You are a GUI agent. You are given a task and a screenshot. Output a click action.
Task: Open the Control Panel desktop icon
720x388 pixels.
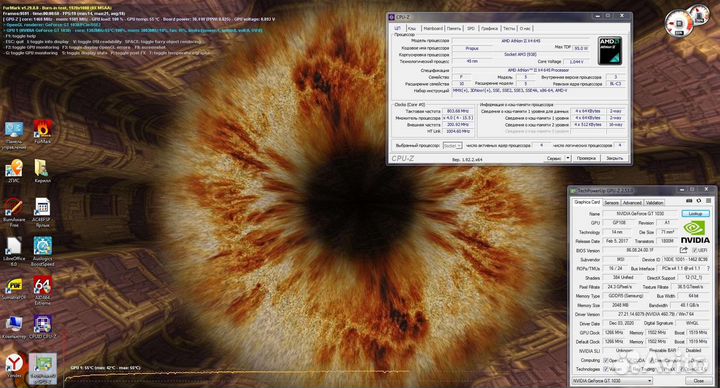(14, 134)
